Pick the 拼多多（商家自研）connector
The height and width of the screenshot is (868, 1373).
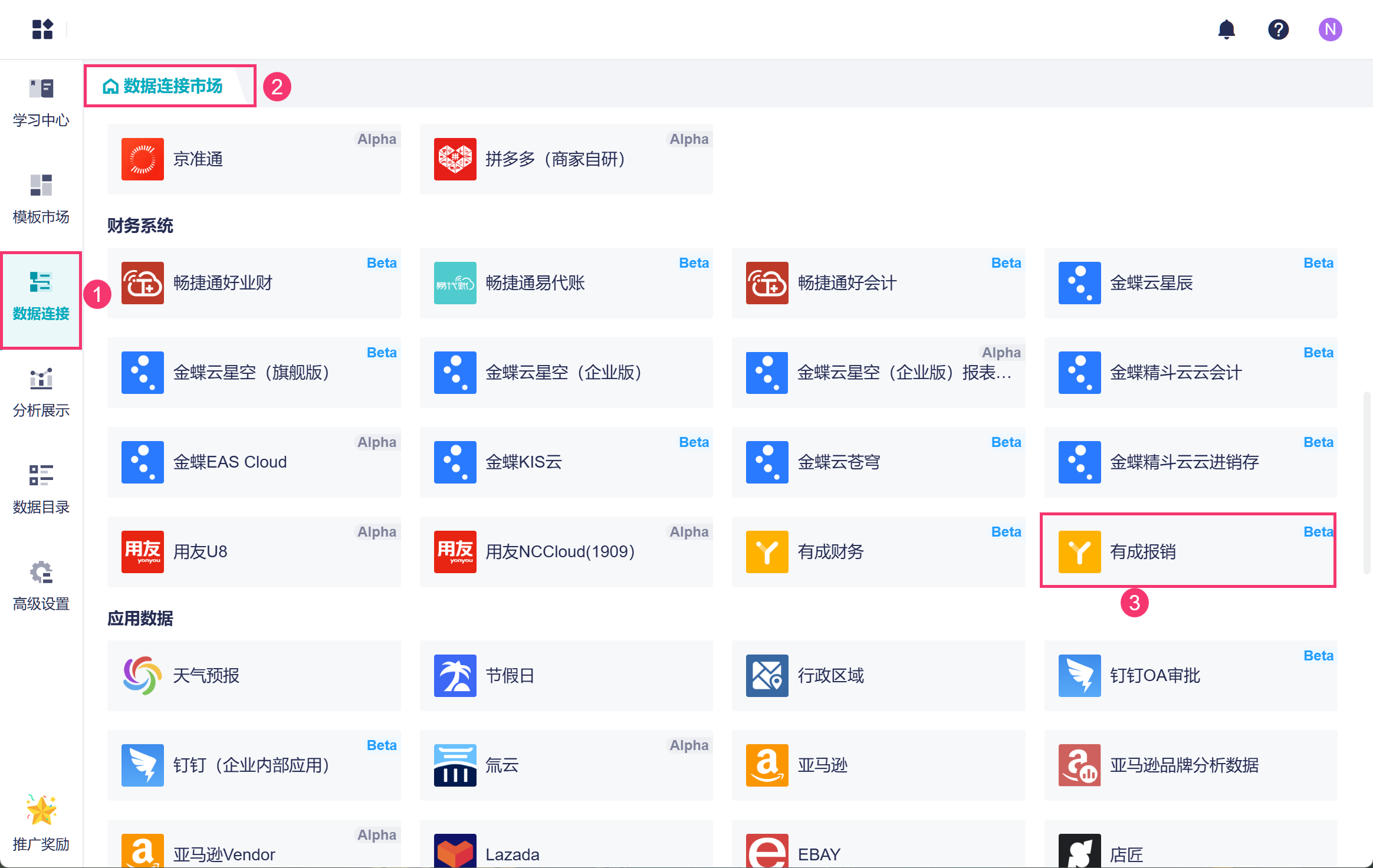pyautogui.click(x=566, y=159)
